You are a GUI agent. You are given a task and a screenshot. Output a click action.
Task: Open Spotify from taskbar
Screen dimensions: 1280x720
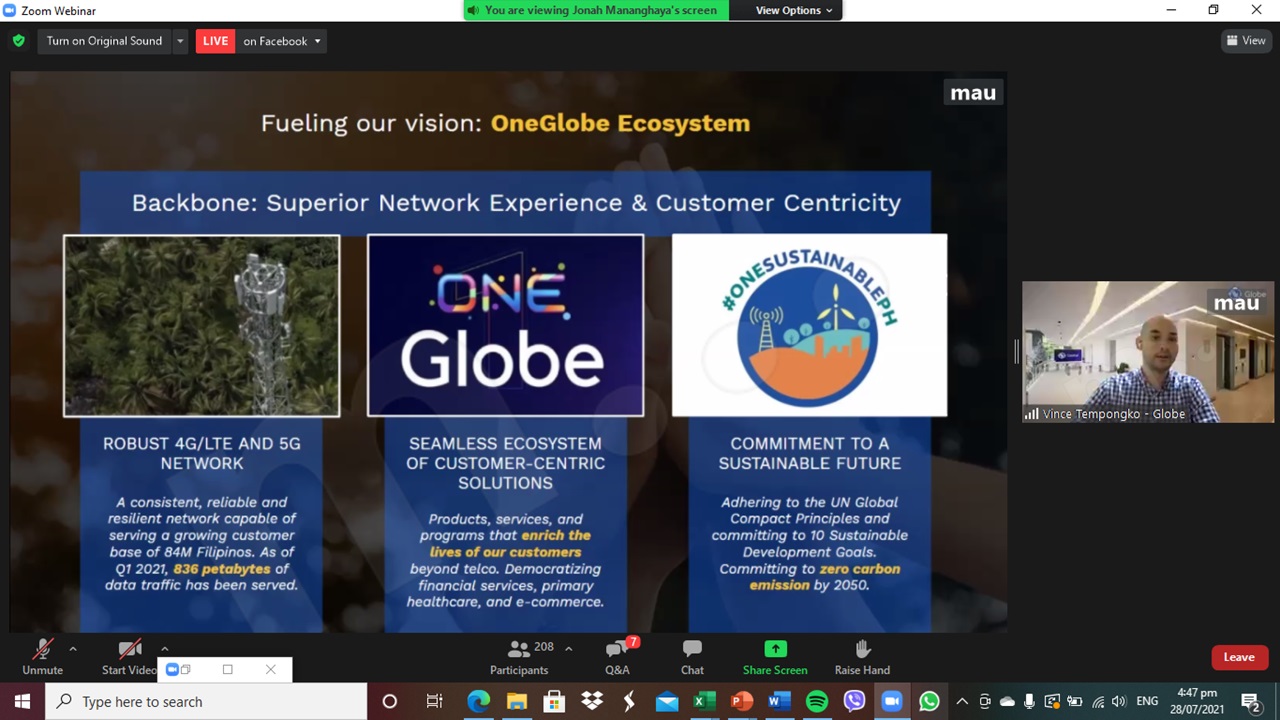pos(817,701)
